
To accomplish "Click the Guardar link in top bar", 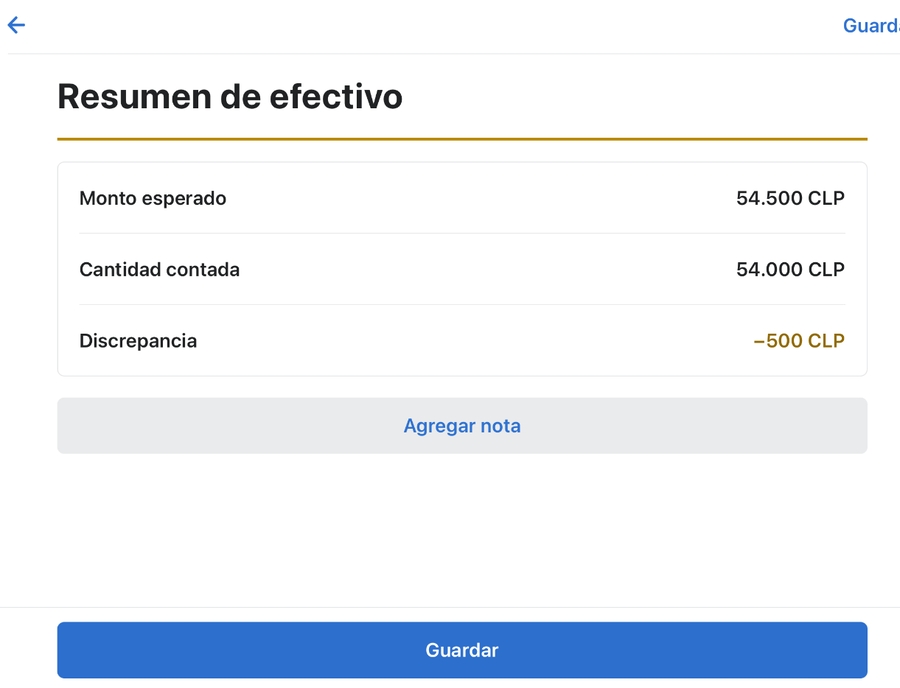I will click(x=871, y=26).
